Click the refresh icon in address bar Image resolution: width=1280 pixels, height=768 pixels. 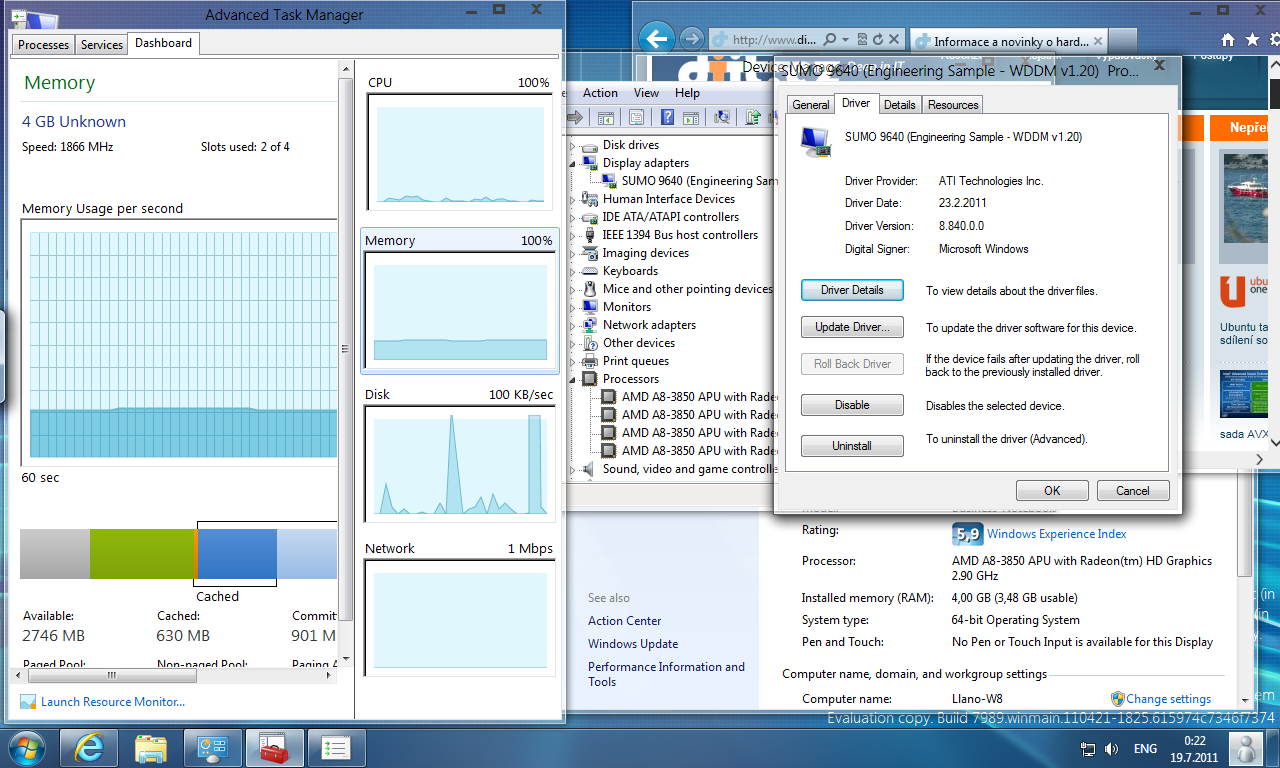tap(877, 40)
